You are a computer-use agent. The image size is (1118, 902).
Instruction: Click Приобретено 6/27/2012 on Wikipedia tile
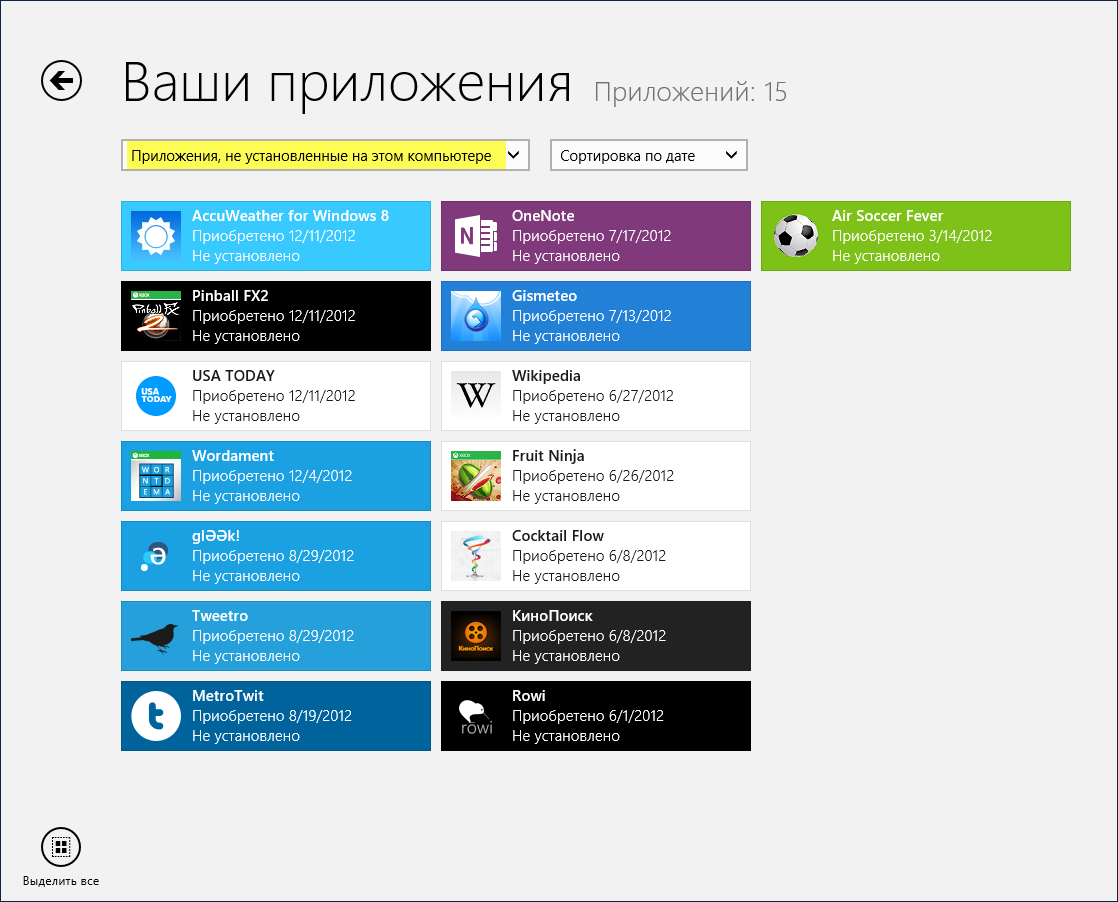coord(593,396)
